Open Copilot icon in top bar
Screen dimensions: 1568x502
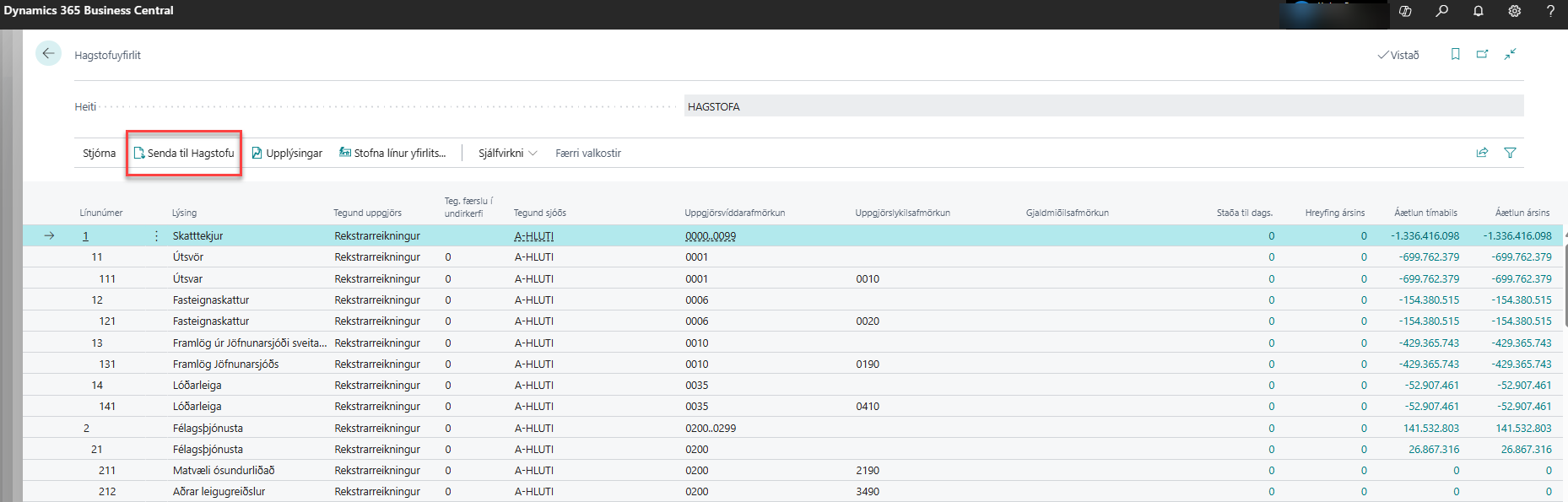tap(1405, 11)
